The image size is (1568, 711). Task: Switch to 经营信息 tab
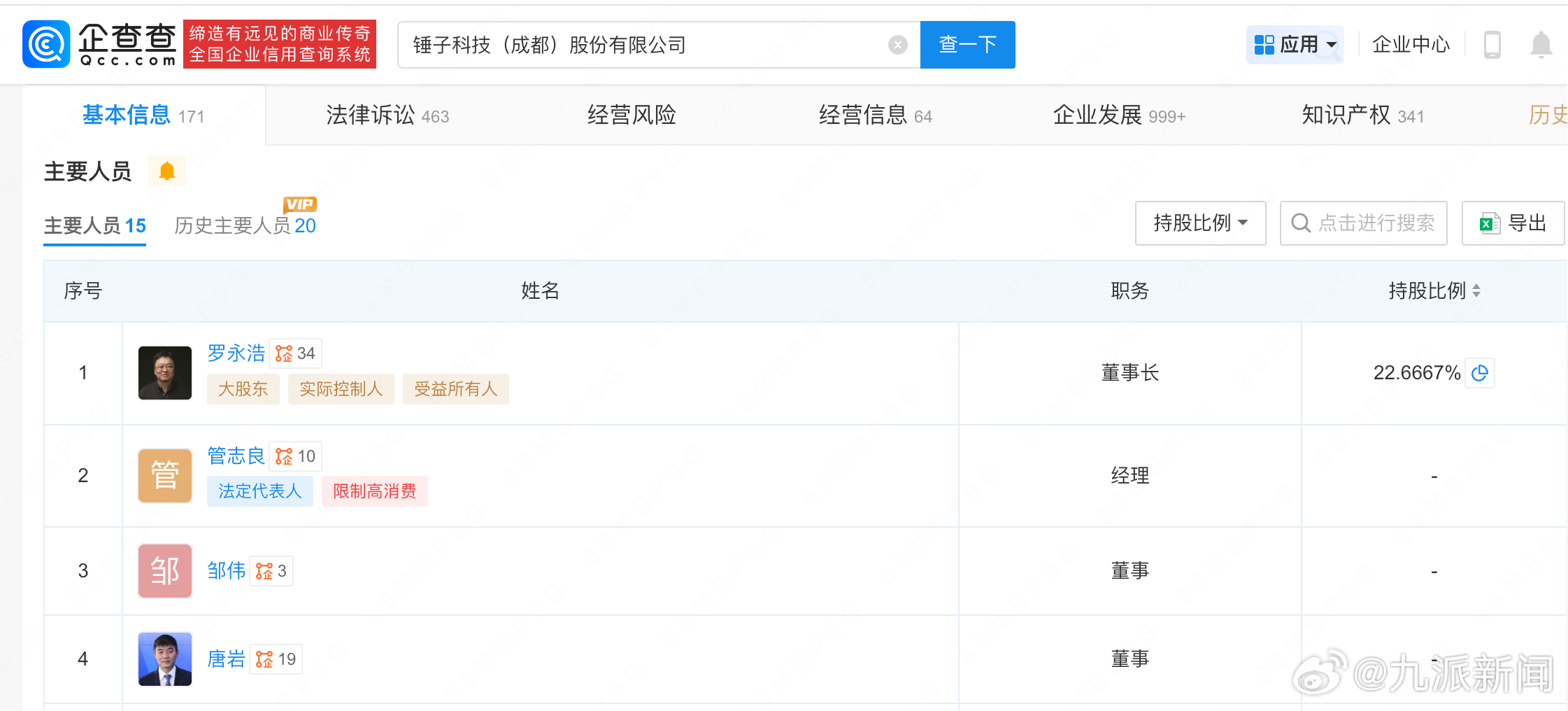point(875,115)
